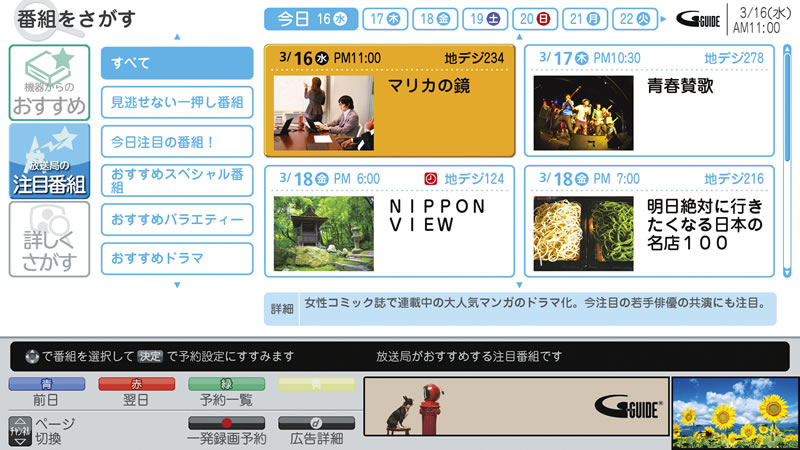The image size is (800, 450).
Task: Open 明日絶対に行きたくなる日本の名店１００ card
Action: coord(649,221)
